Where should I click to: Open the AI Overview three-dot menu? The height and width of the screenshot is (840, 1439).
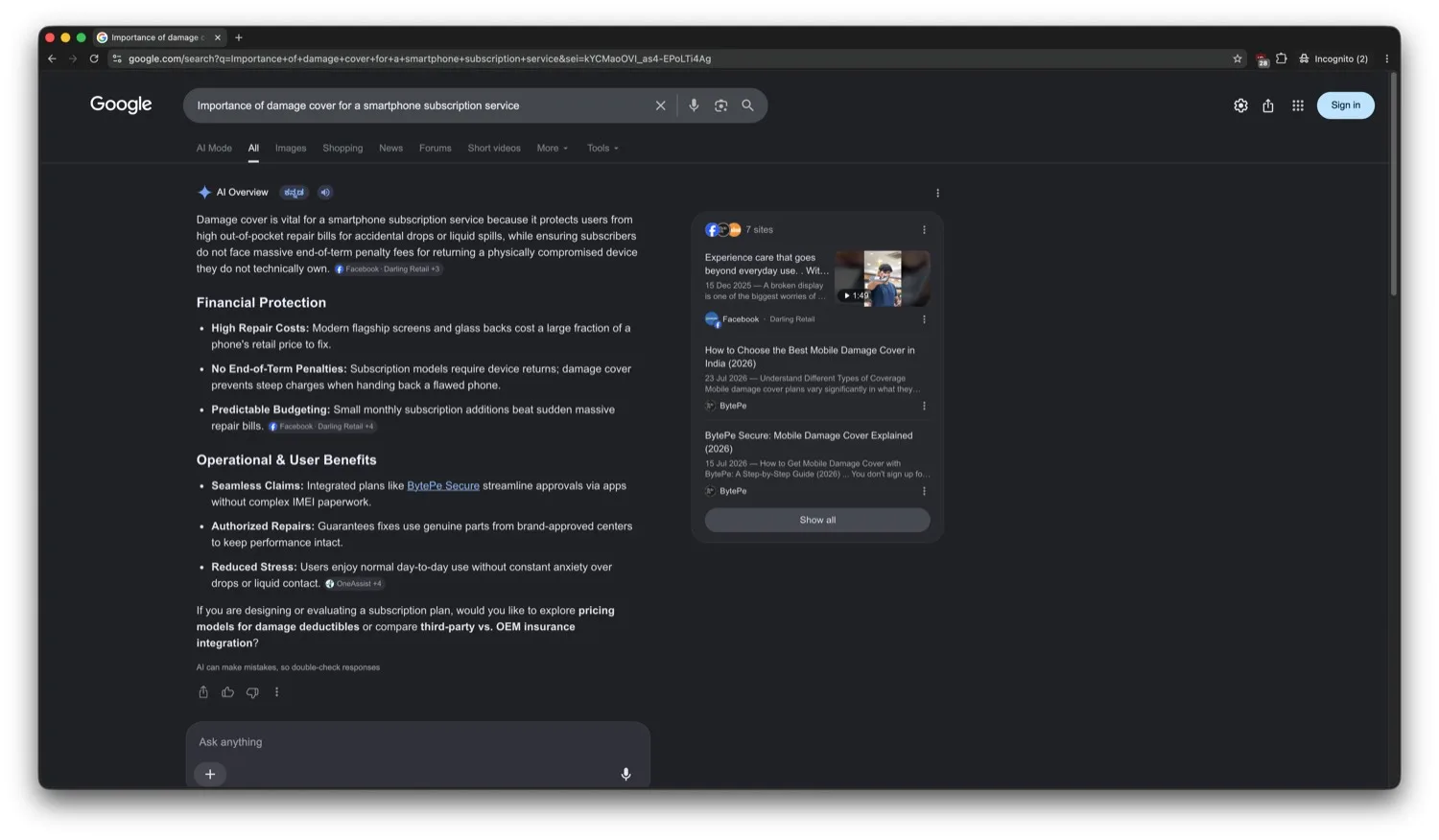937,193
